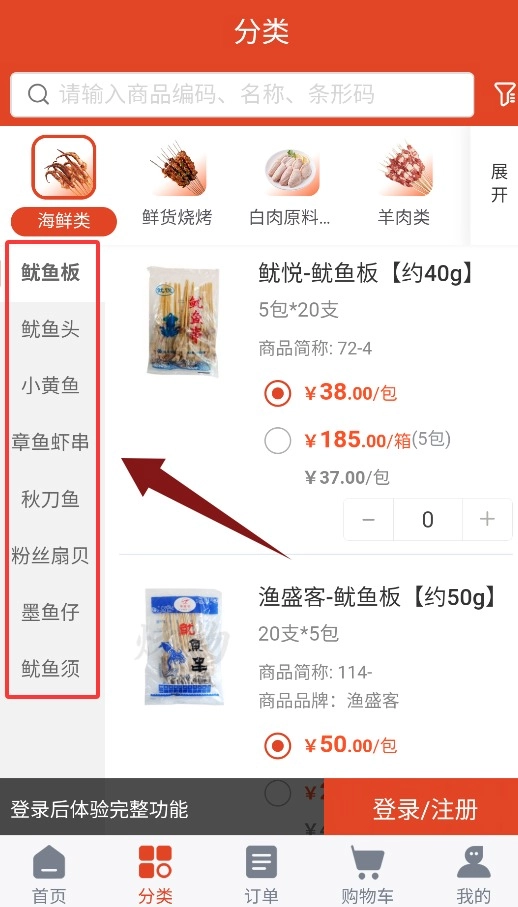Switch to 粉丝扇贝 subcategory
Image resolution: width=518 pixels, height=907 pixels.
(x=51, y=555)
